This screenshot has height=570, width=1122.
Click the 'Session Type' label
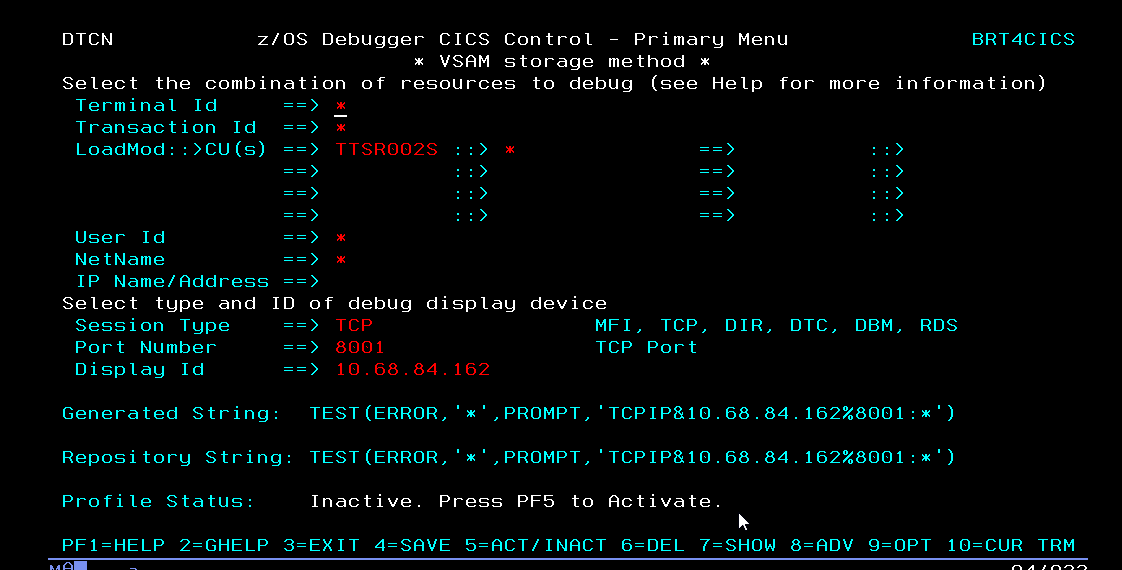pyautogui.click(x=152, y=325)
